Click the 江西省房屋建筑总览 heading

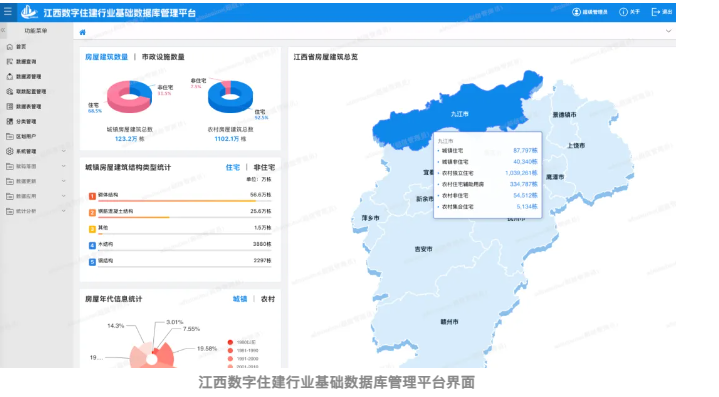pyautogui.click(x=326, y=57)
